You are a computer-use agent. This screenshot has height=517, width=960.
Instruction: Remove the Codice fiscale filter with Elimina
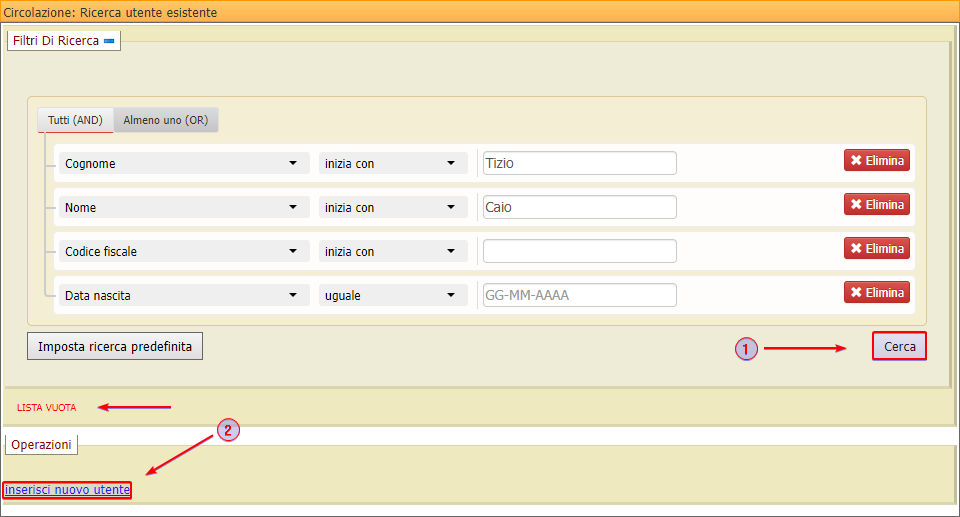tap(876, 248)
